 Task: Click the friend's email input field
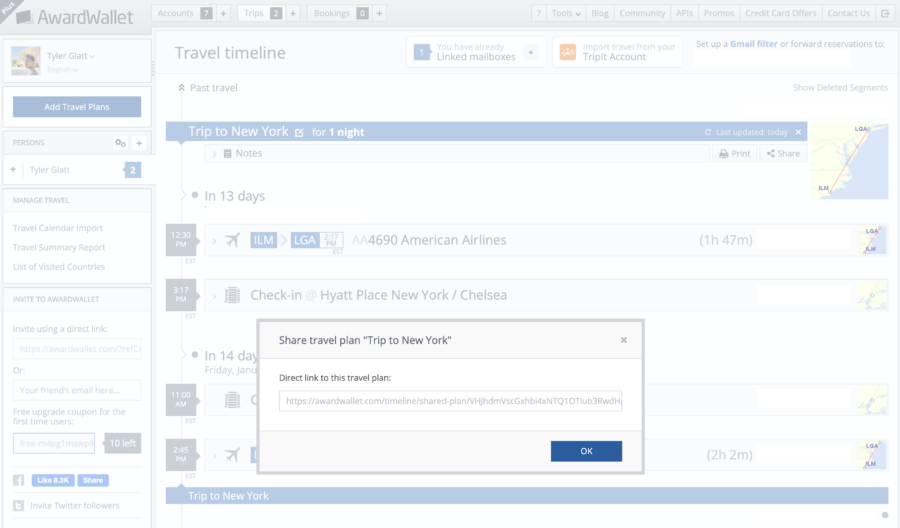click(x=77, y=390)
